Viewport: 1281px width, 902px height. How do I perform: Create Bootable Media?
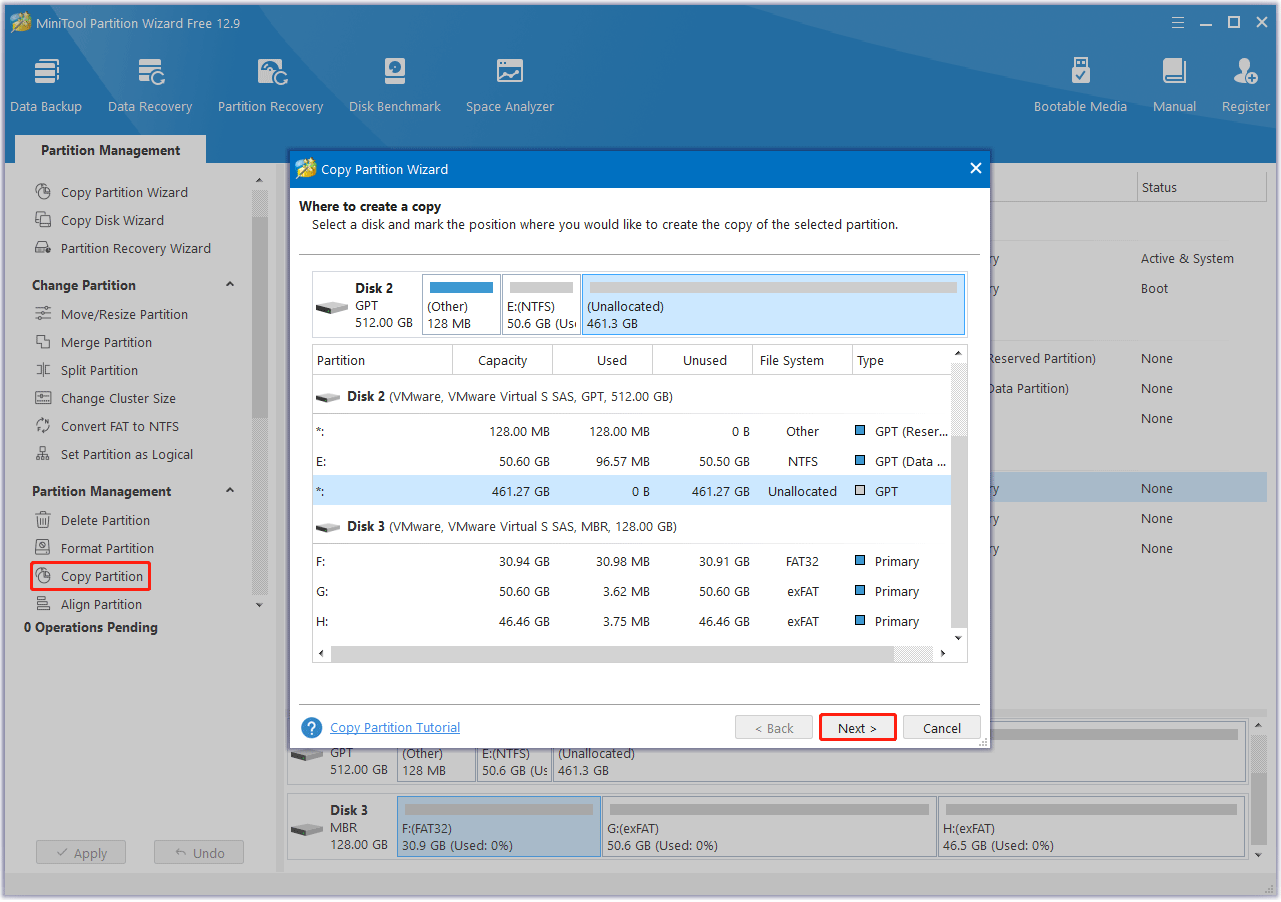tap(1080, 86)
